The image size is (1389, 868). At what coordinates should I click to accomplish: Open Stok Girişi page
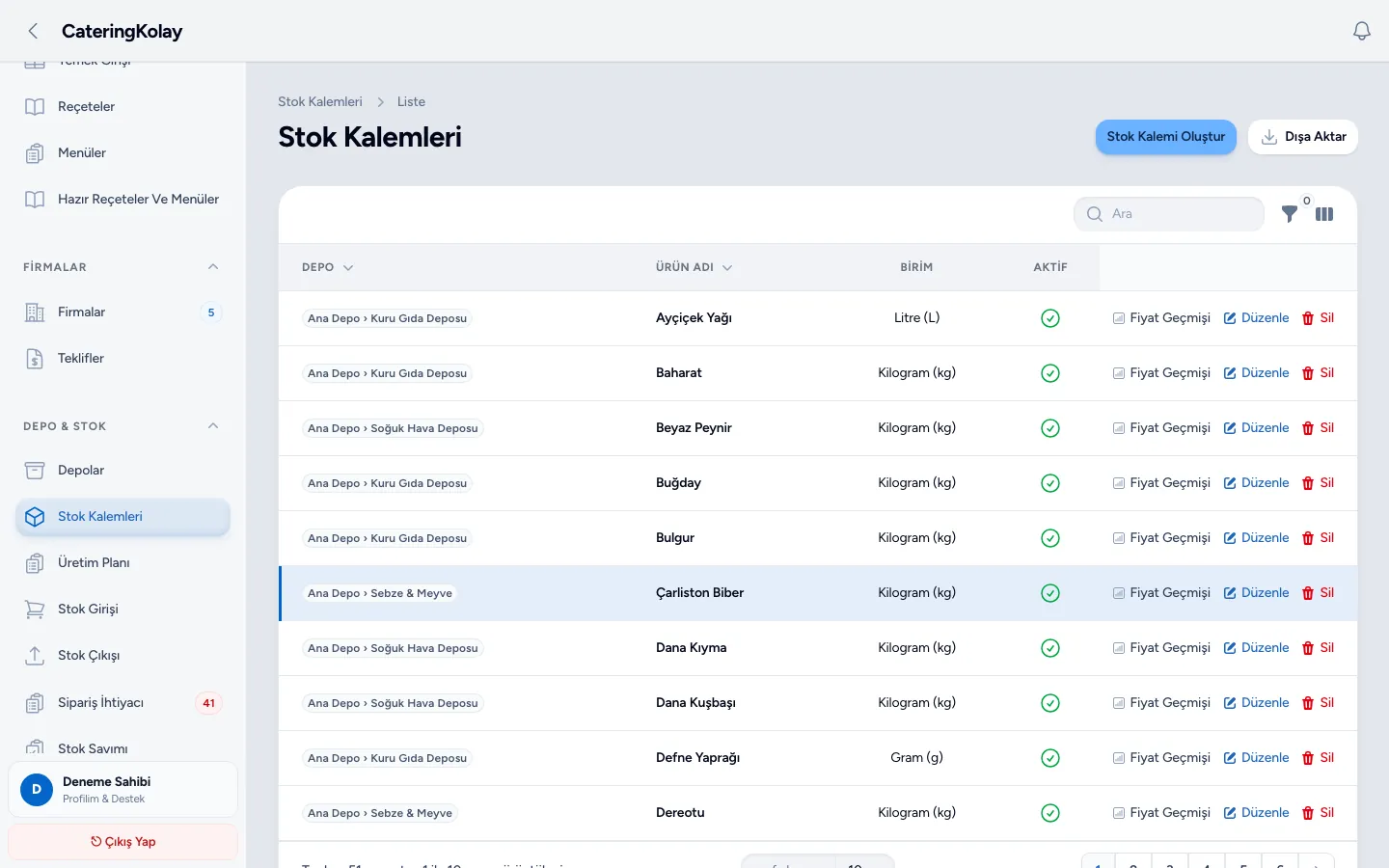123,610
